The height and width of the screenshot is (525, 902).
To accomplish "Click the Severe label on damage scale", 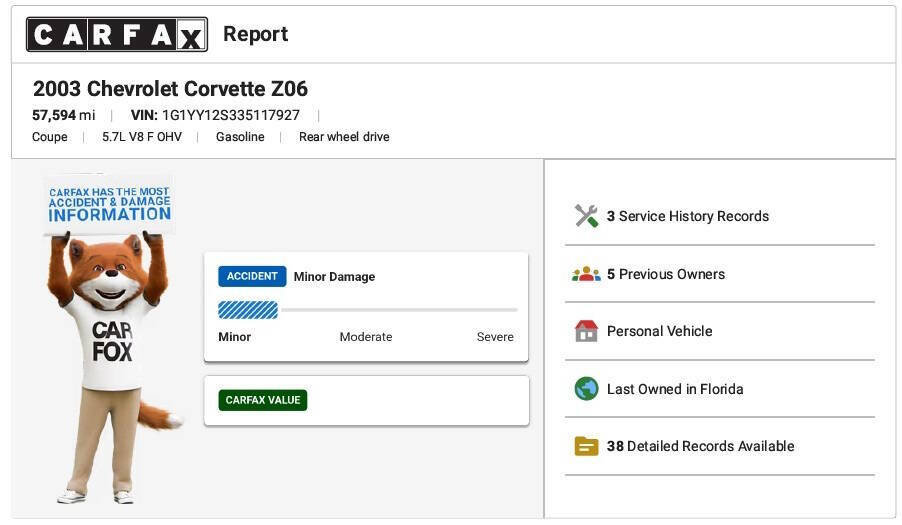I will (x=495, y=337).
